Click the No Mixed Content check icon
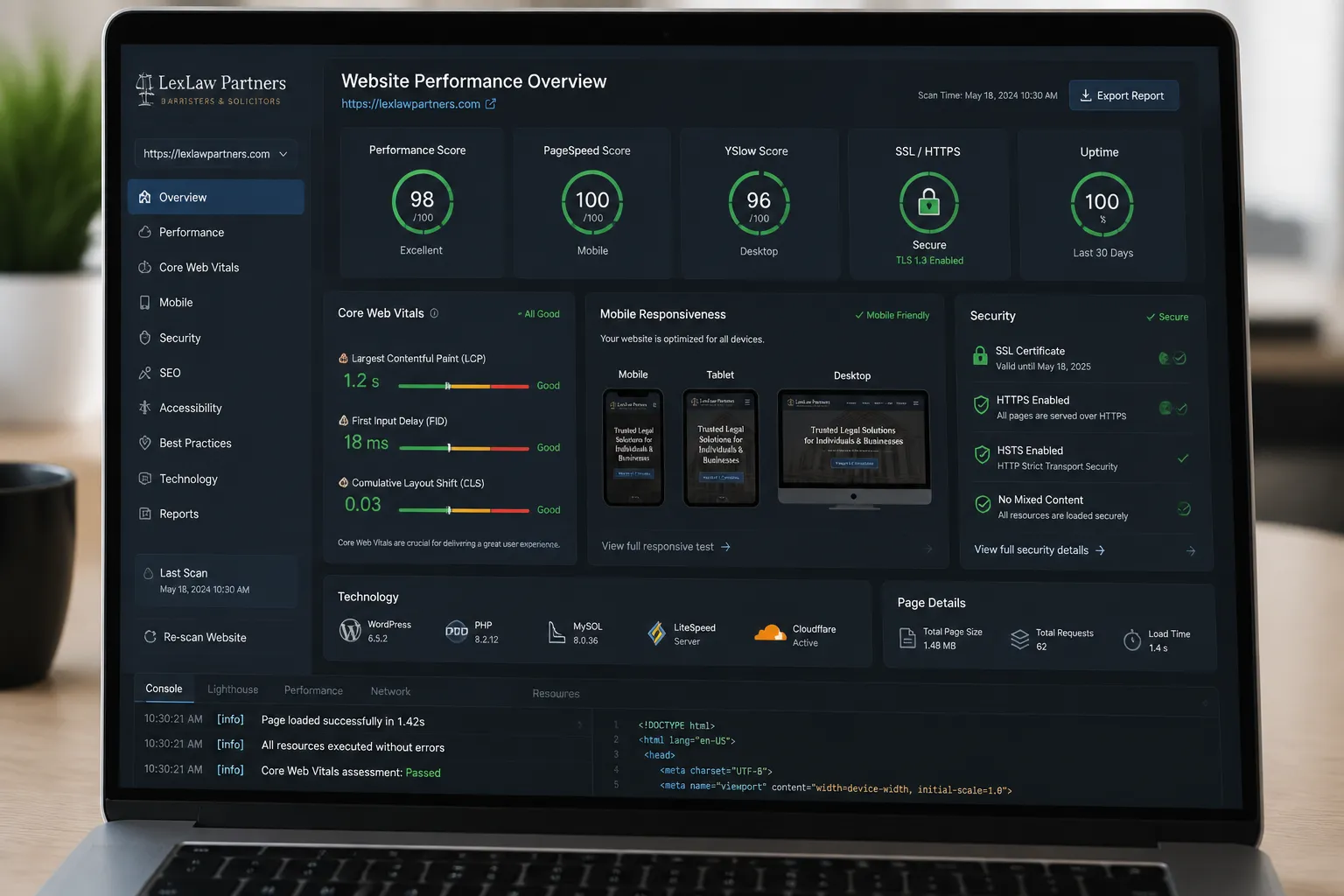 983,505
